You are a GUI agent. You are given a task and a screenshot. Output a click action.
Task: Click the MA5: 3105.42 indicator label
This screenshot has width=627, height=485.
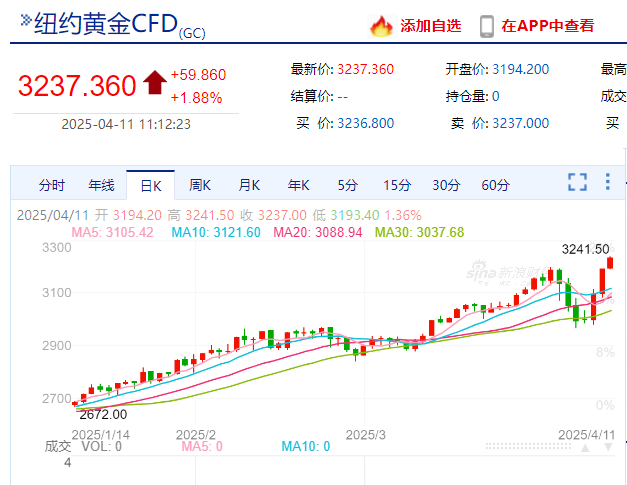tap(112, 232)
